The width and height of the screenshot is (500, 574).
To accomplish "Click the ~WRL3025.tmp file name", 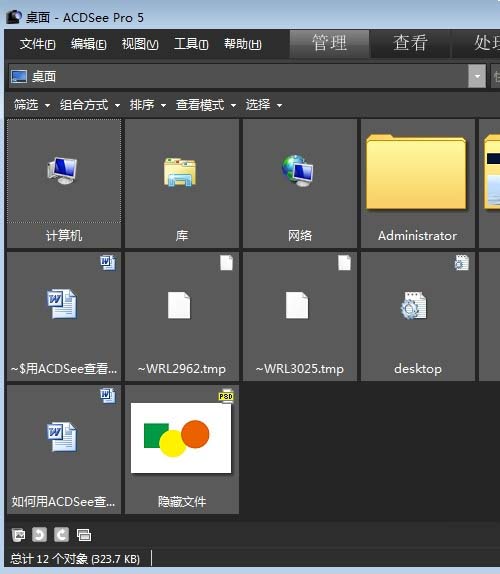I will tap(300, 369).
